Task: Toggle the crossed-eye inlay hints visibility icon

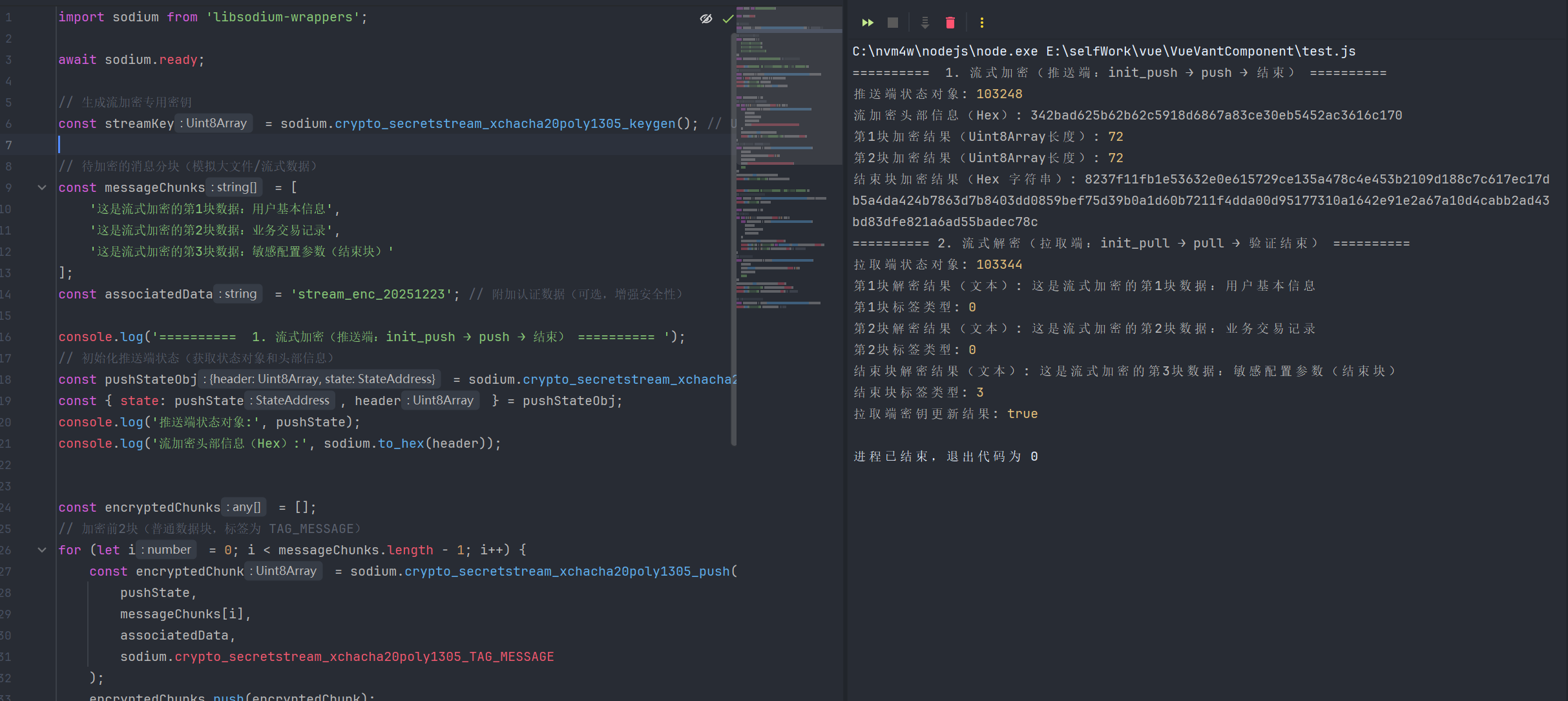Action: (706, 19)
